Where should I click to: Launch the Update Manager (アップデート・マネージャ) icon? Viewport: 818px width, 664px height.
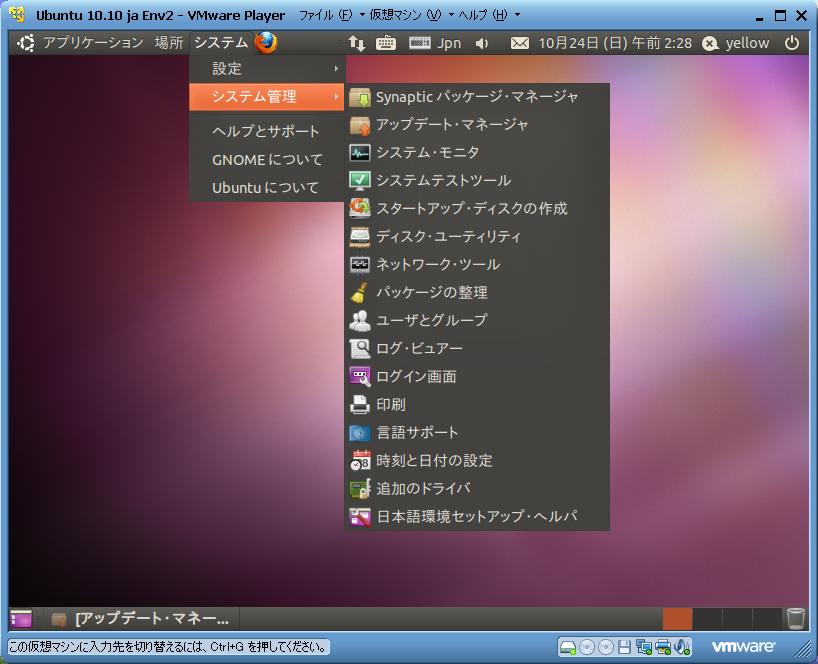pos(359,125)
